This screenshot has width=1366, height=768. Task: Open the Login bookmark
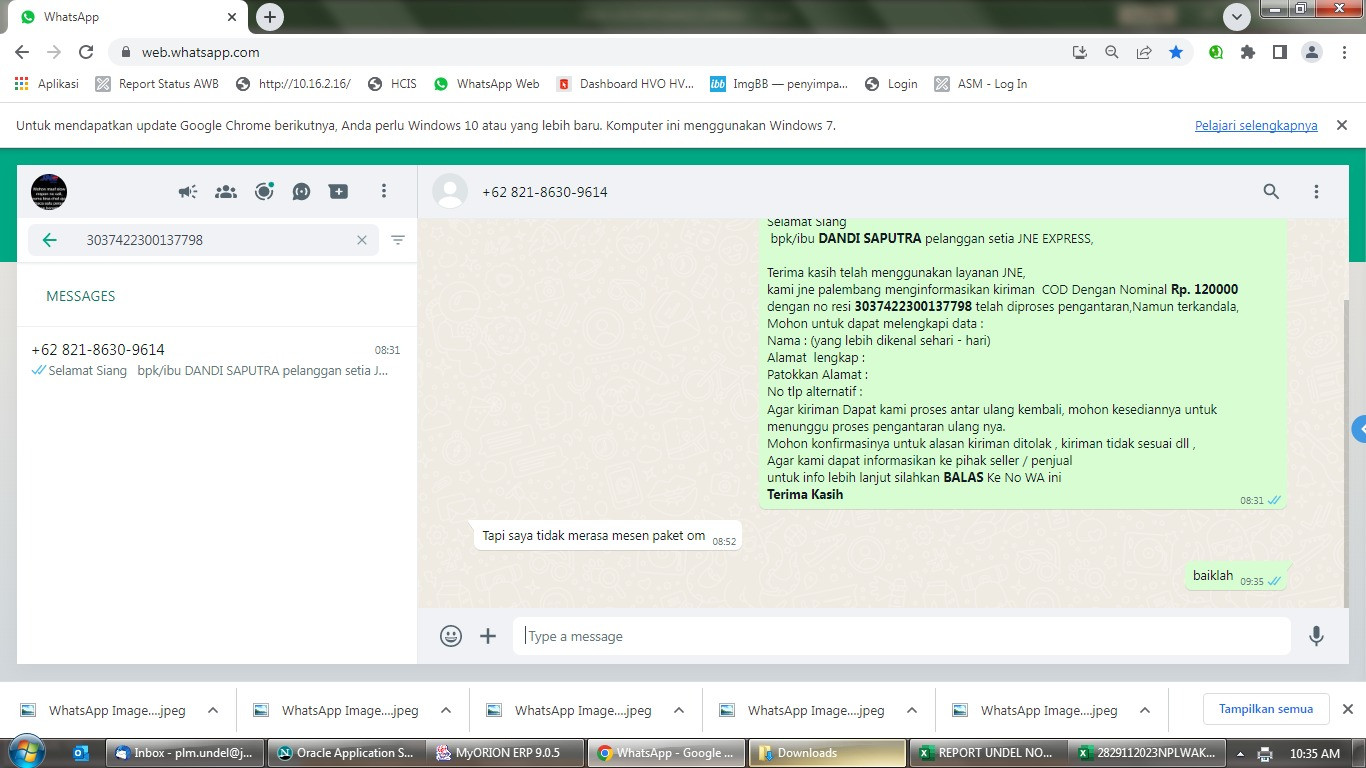[x=891, y=84]
